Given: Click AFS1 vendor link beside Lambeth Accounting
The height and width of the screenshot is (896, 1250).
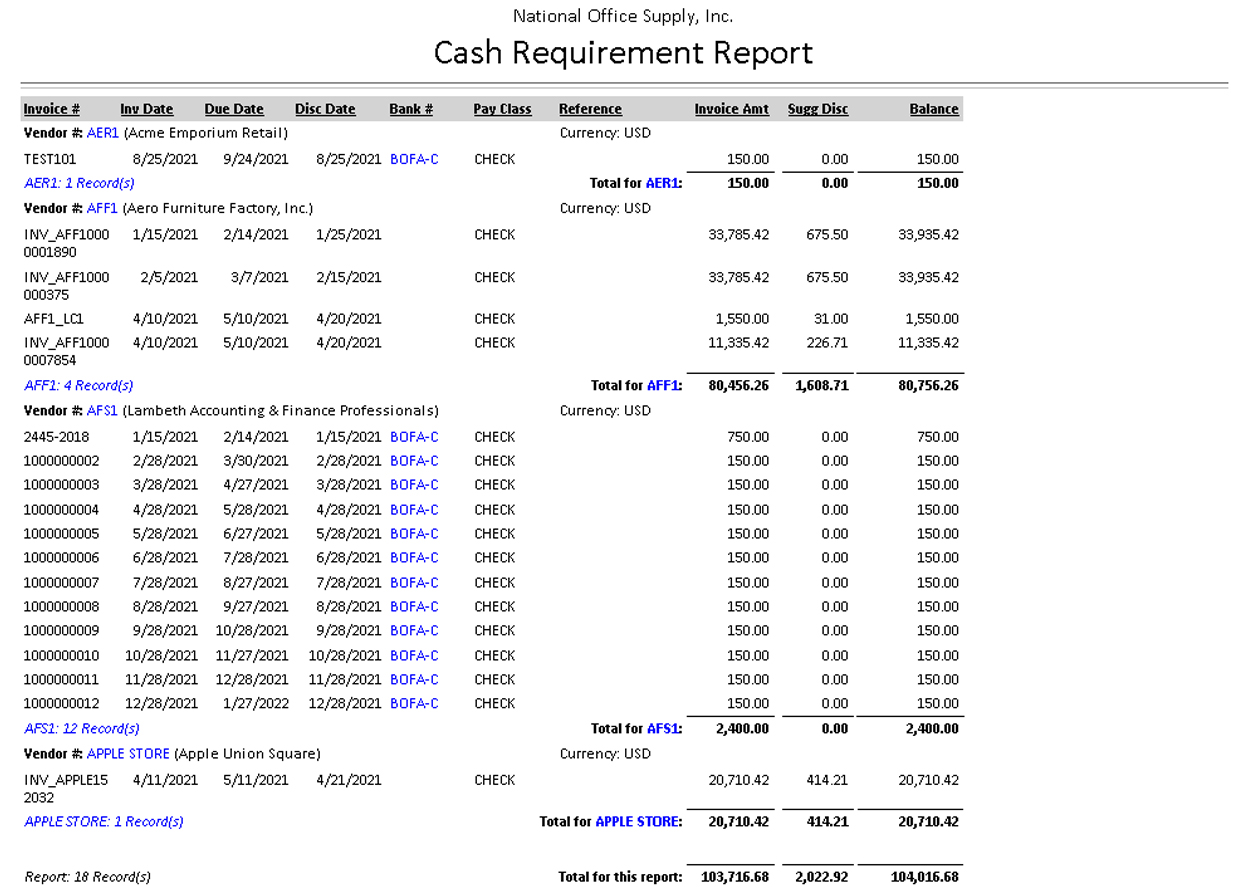Looking at the screenshot, I should pos(103,411).
